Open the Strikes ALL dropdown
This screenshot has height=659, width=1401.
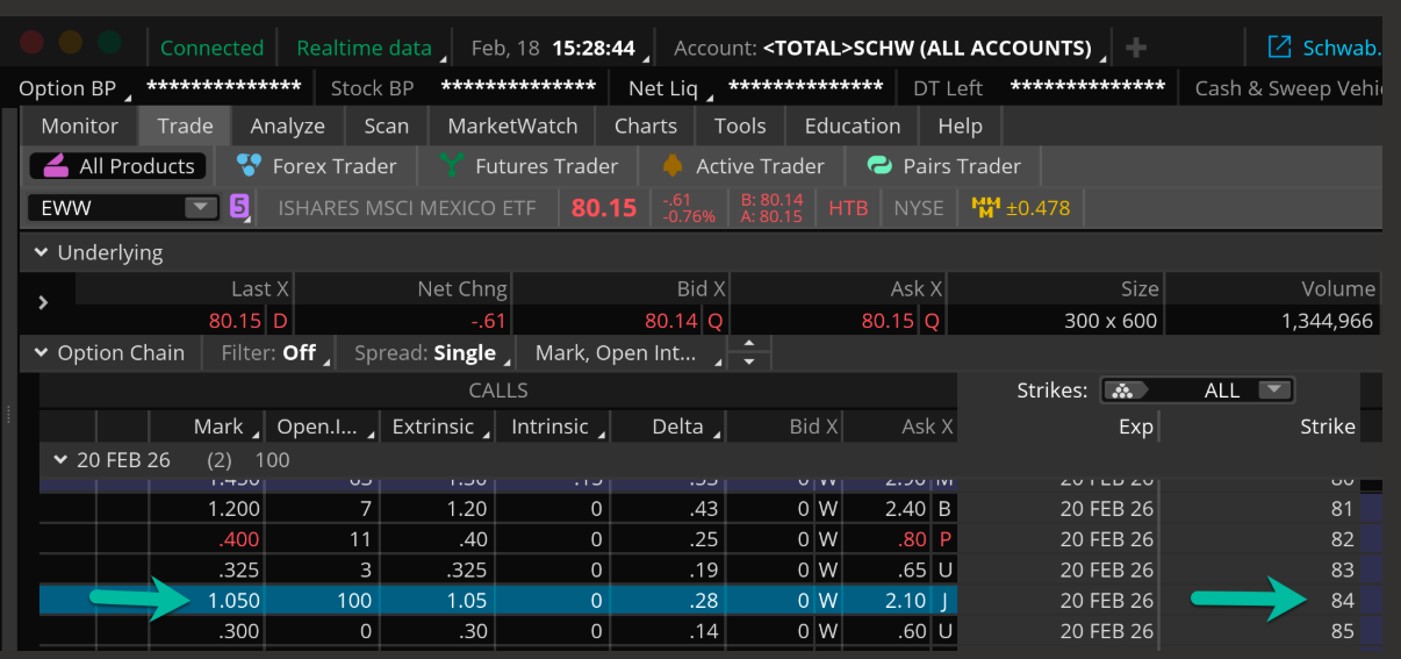click(1273, 390)
